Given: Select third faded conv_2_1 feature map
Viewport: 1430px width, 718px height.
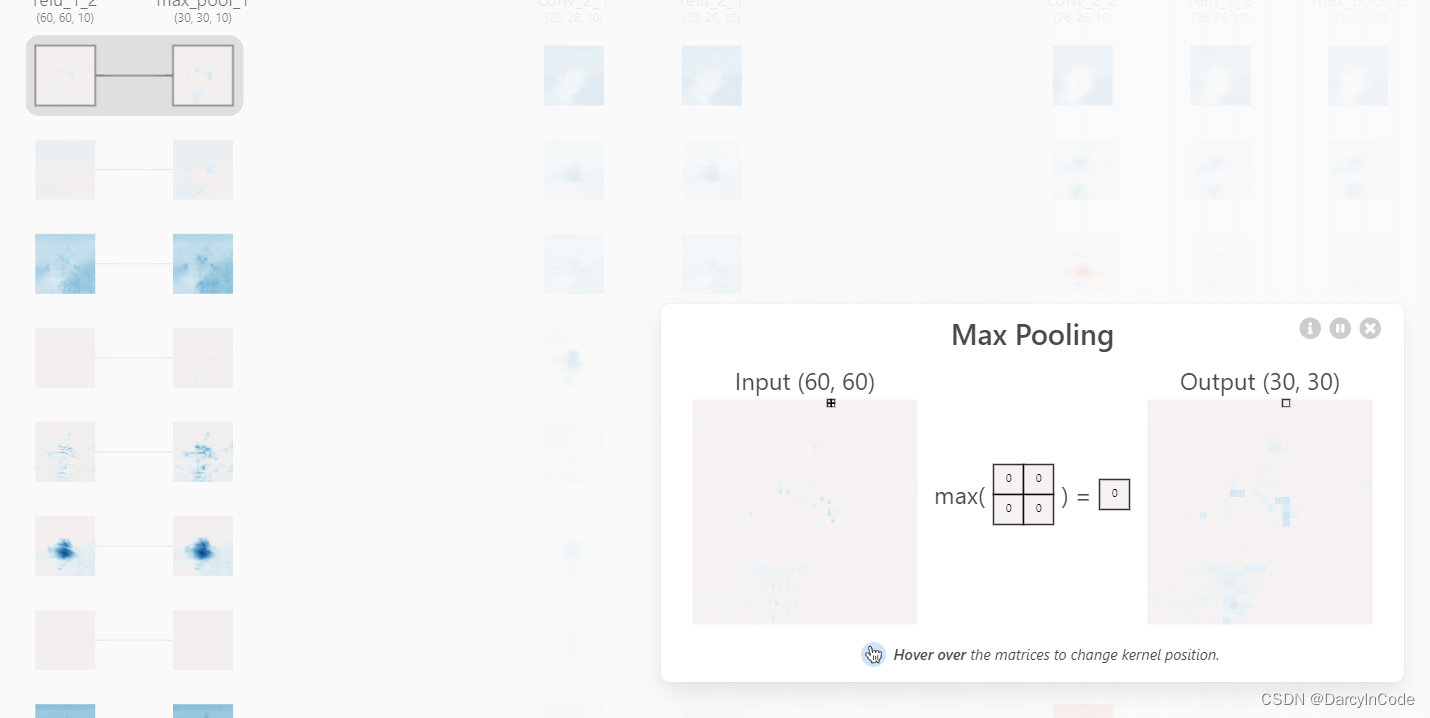Looking at the screenshot, I should [574, 263].
